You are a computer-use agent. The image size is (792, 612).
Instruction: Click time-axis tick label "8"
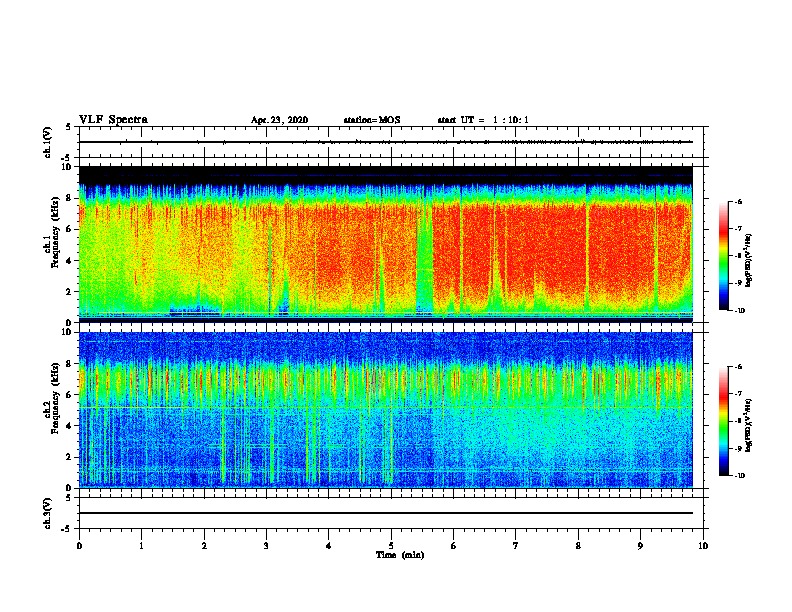(578, 546)
